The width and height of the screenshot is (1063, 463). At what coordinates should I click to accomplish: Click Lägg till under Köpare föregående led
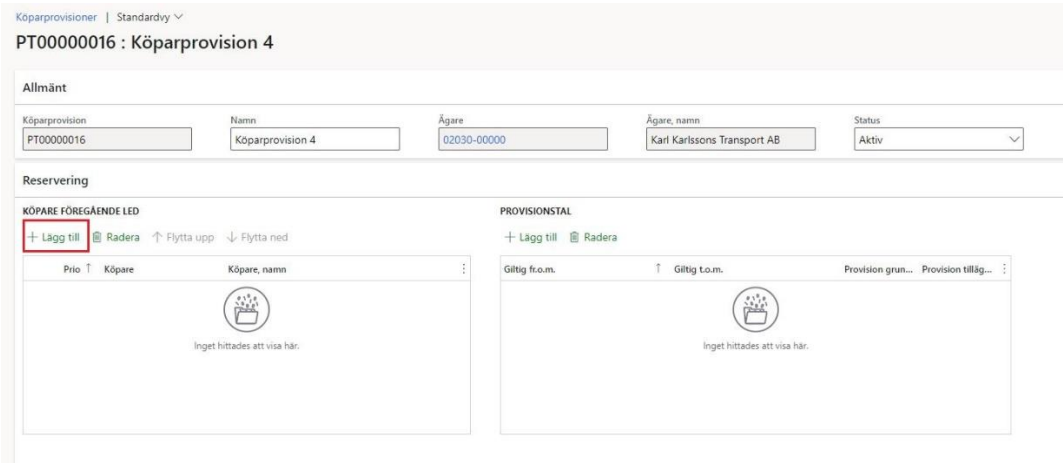pyautogui.click(x=55, y=237)
